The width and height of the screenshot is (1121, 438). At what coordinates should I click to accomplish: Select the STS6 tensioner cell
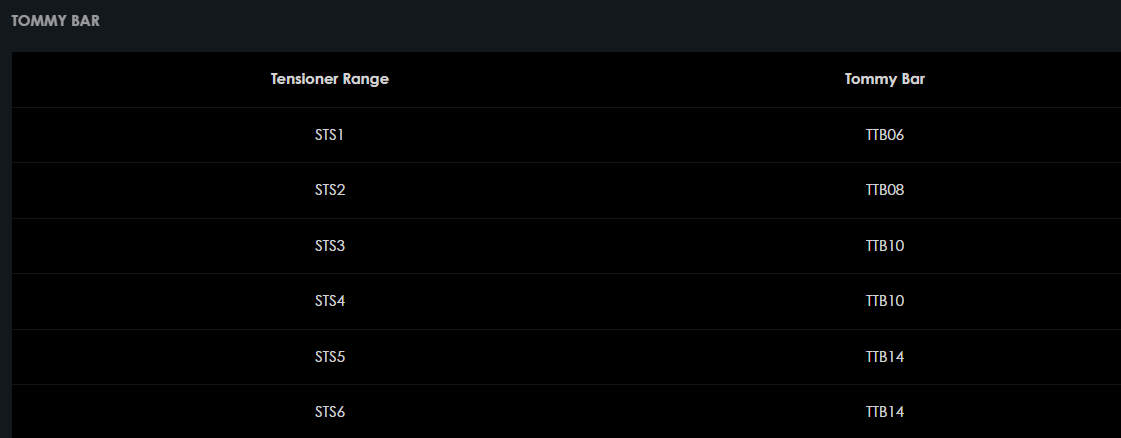329,412
